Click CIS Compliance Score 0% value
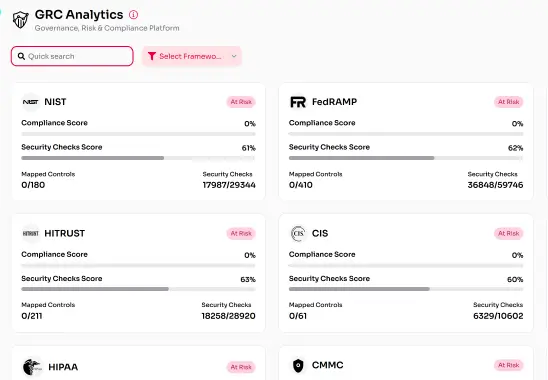548x380 pixels. click(x=517, y=255)
